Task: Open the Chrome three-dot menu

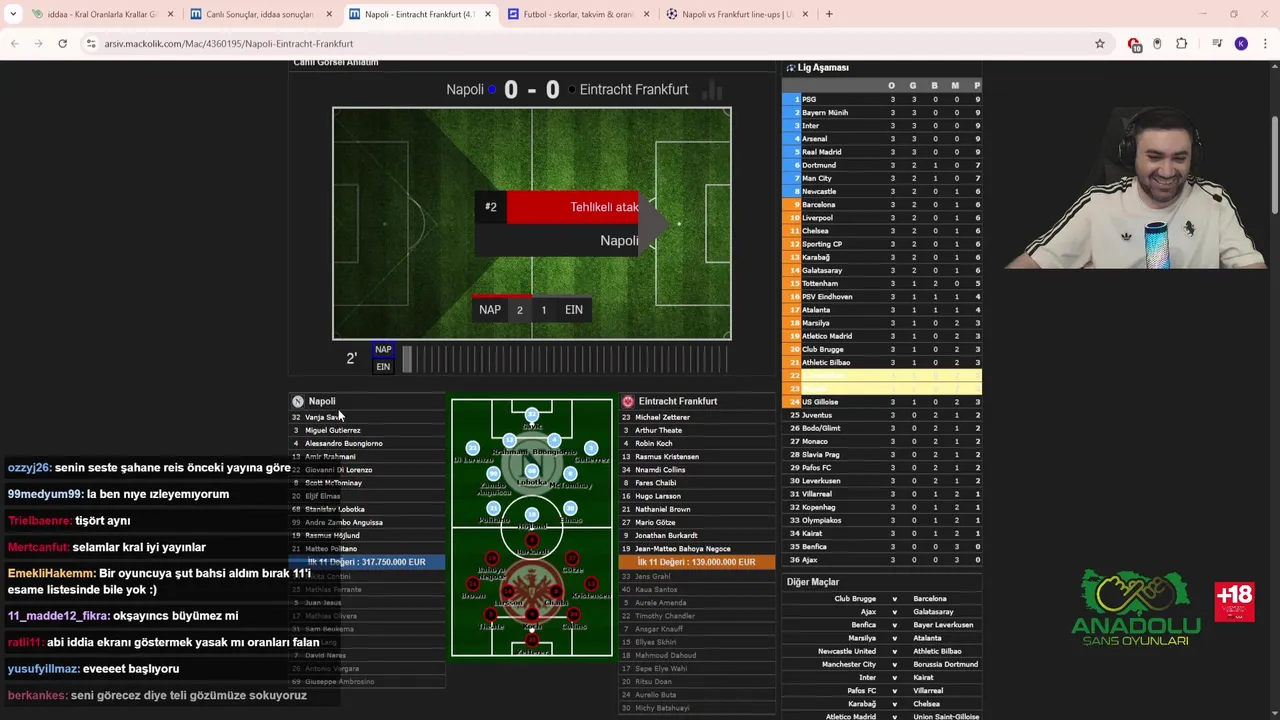Action: [1265, 44]
